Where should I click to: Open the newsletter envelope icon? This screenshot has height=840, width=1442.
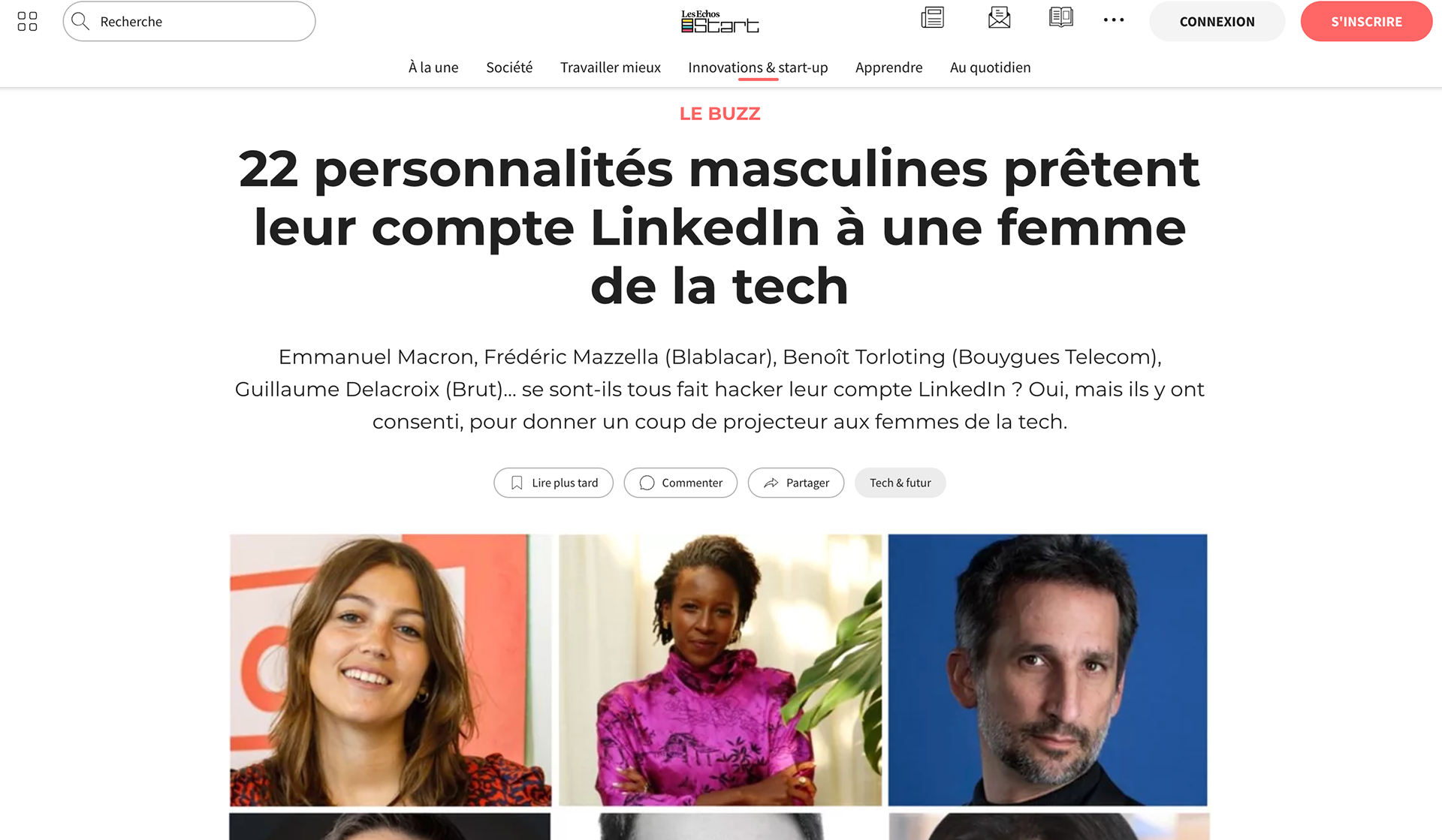(x=999, y=17)
